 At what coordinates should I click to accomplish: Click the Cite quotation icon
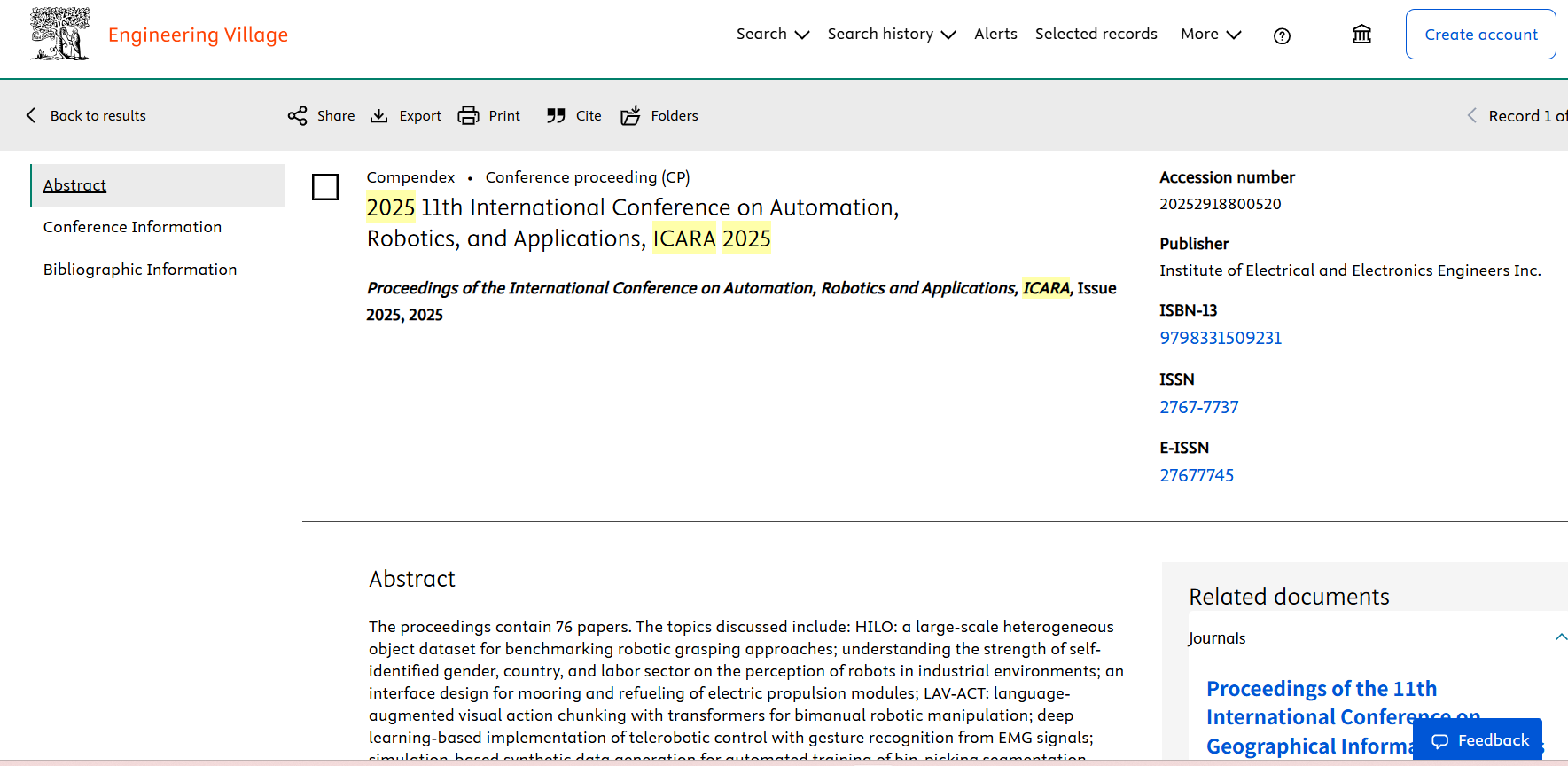pyautogui.click(x=556, y=115)
